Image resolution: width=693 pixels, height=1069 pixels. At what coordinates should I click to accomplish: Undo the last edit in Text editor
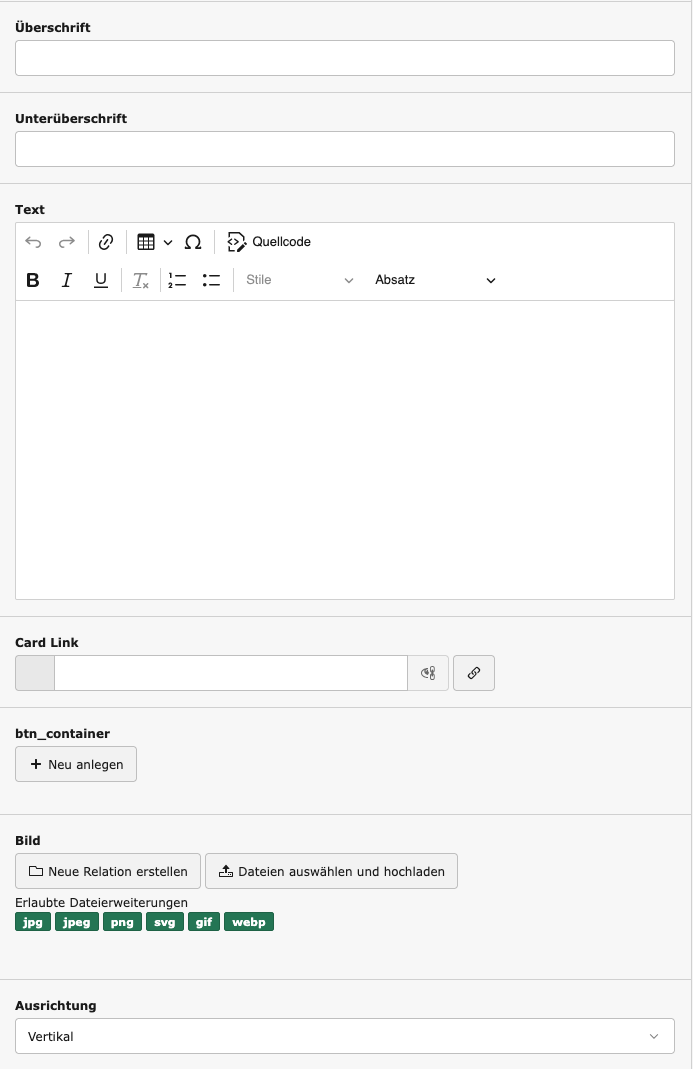[33, 242]
